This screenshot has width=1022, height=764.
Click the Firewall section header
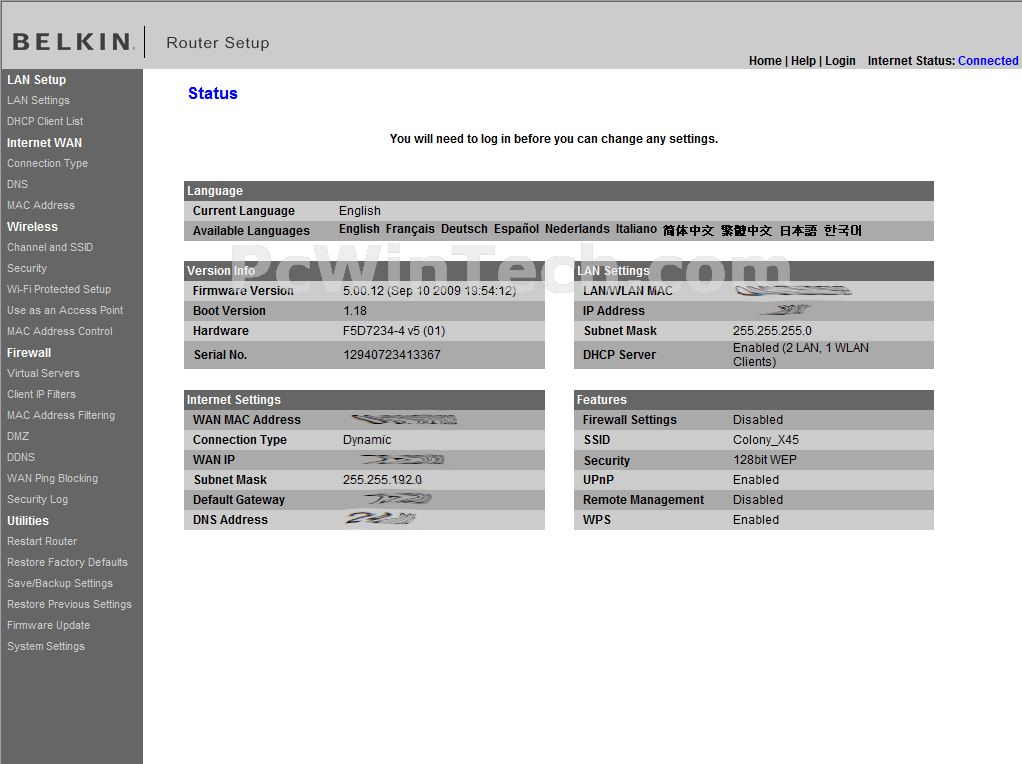coord(29,353)
